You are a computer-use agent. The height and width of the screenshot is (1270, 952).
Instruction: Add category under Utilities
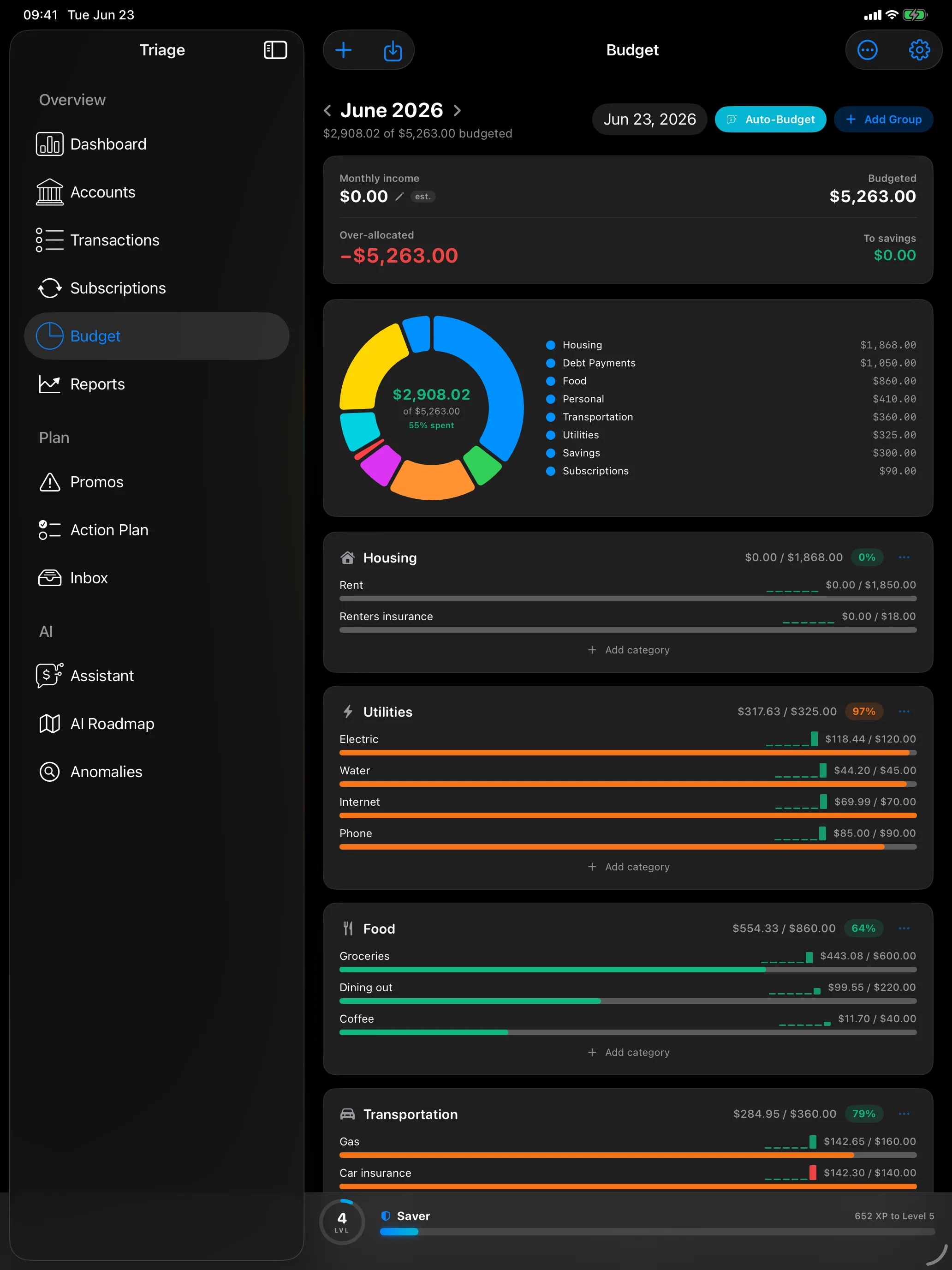[628, 867]
